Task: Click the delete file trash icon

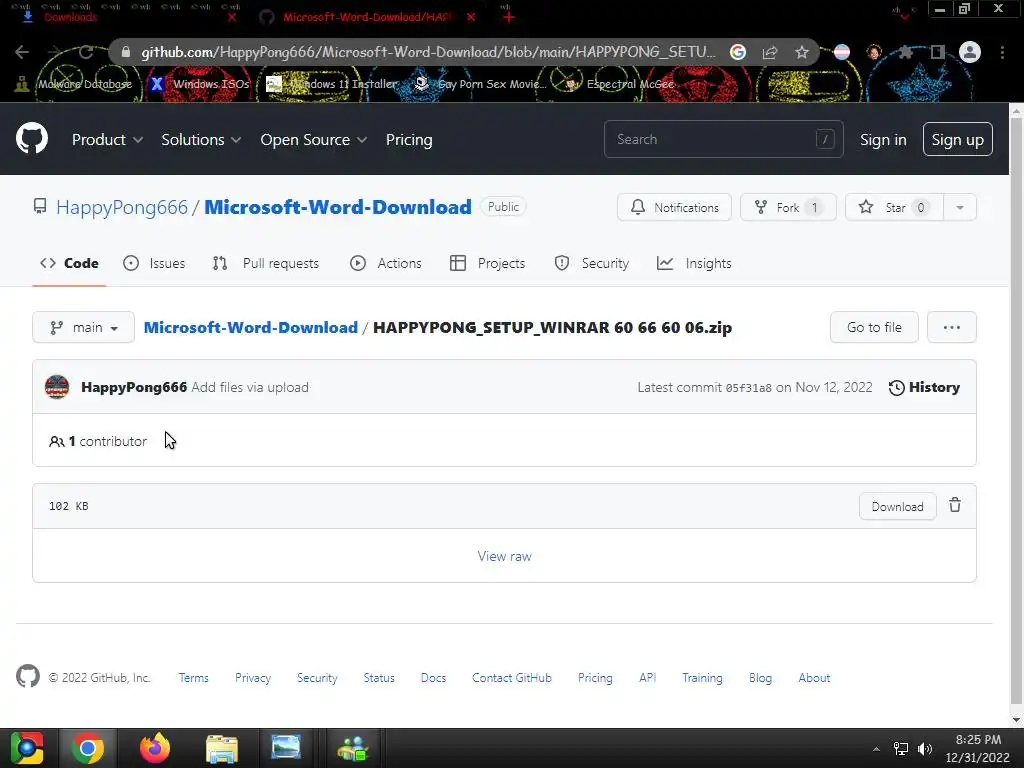Action: [x=955, y=505]
